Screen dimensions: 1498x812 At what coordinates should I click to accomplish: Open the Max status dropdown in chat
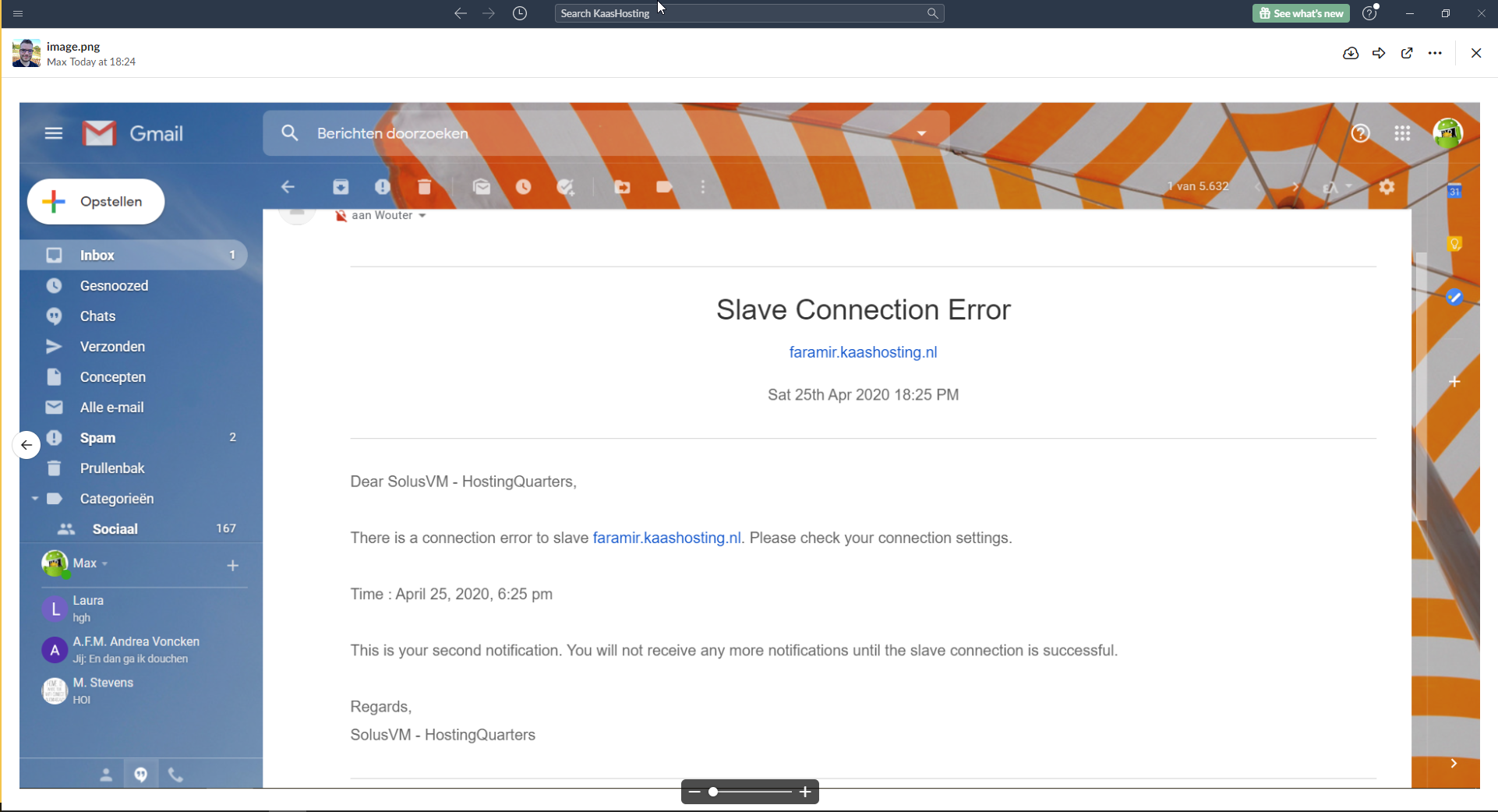coord(104,563)
